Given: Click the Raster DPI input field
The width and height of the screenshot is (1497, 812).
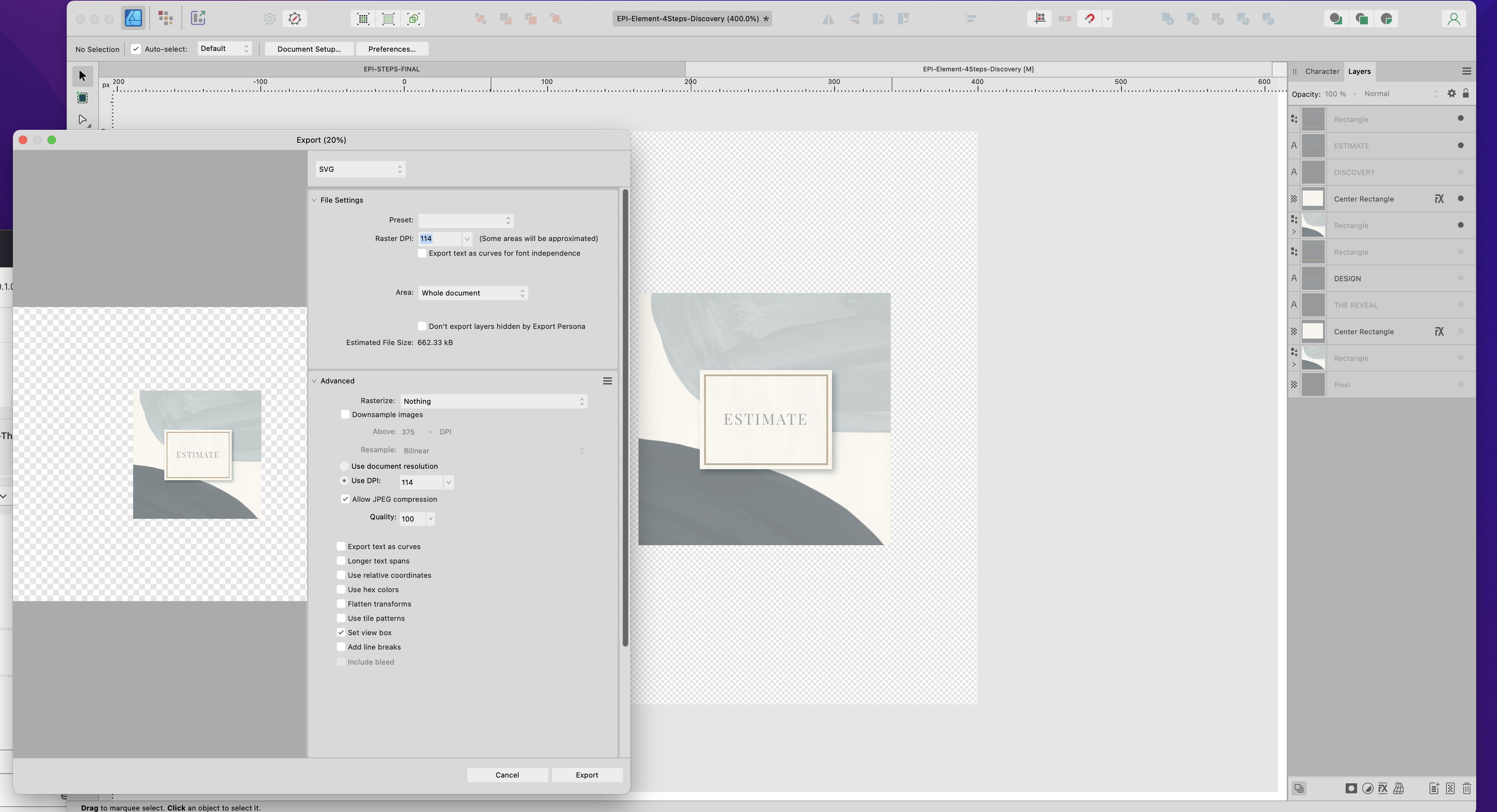Looking at the screenshot, I should pyautogui.click(x=439, y=239).
